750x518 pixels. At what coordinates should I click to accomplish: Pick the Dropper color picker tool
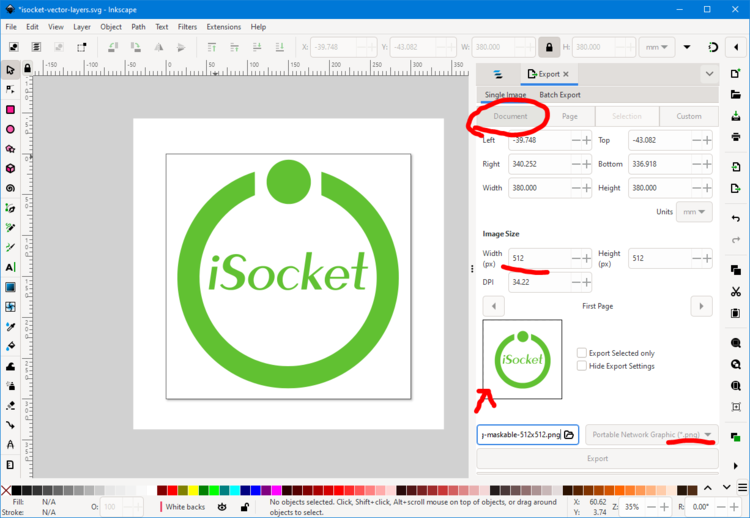tap(10, 326)
